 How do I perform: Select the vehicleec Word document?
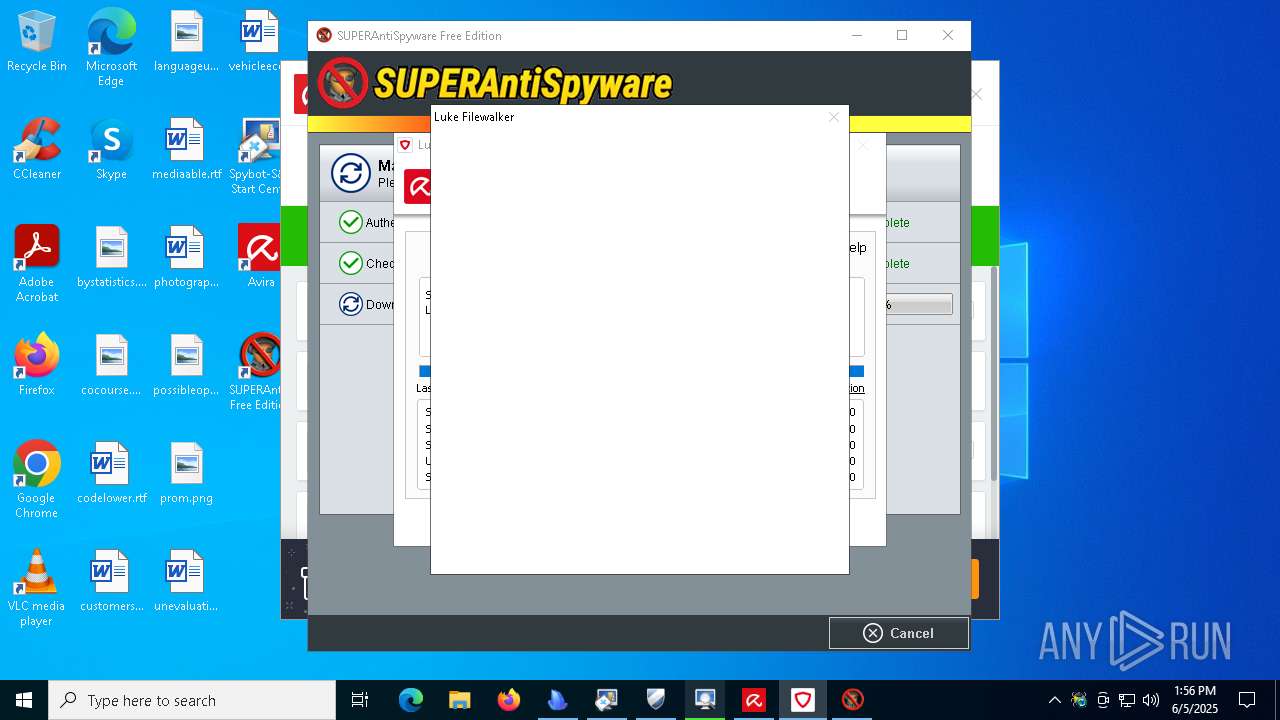257,42
